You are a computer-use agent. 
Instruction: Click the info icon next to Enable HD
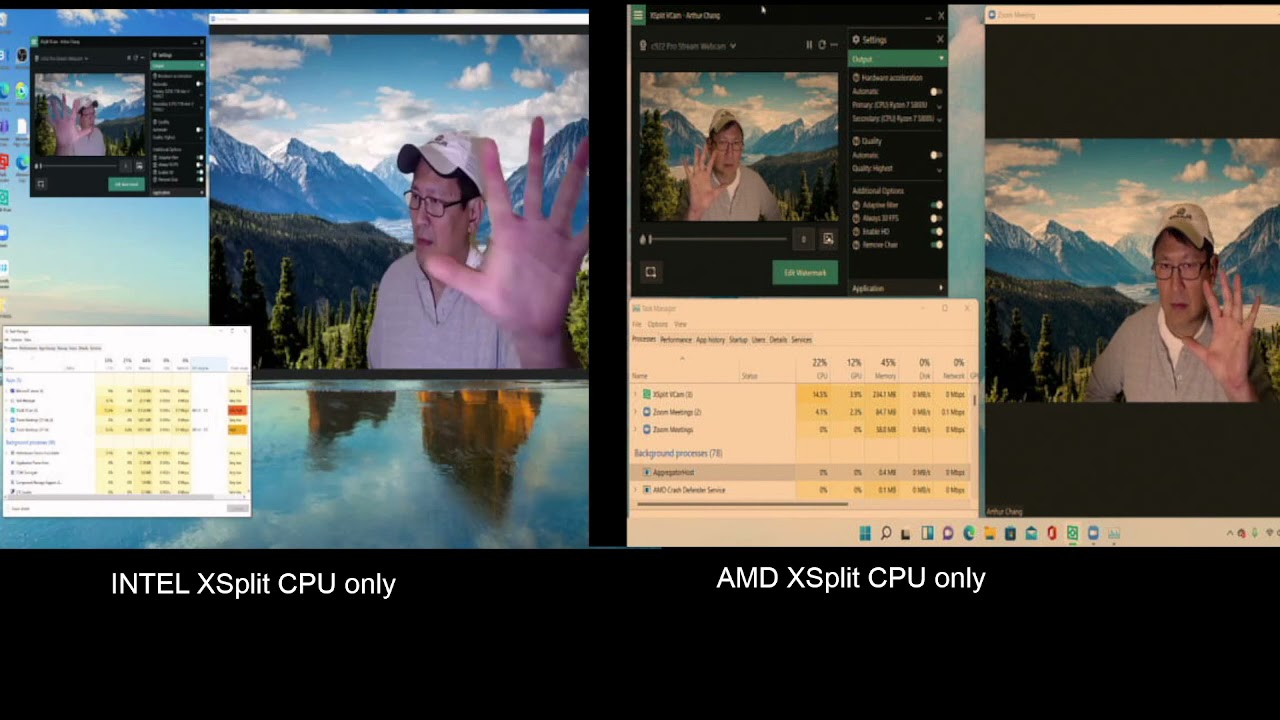pyautogui.click(x=856, y=231)
